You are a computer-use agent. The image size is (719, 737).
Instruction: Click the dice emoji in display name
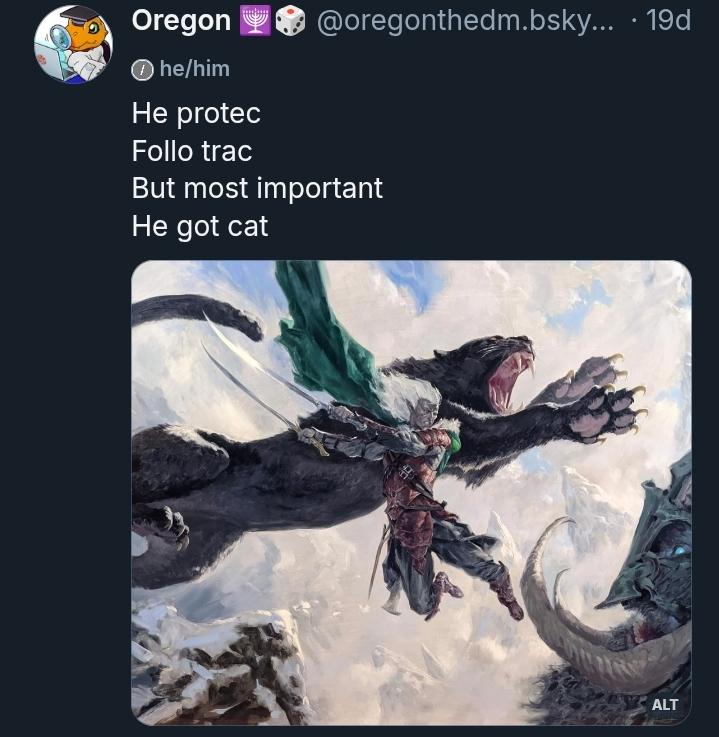(x=290, y=20)
